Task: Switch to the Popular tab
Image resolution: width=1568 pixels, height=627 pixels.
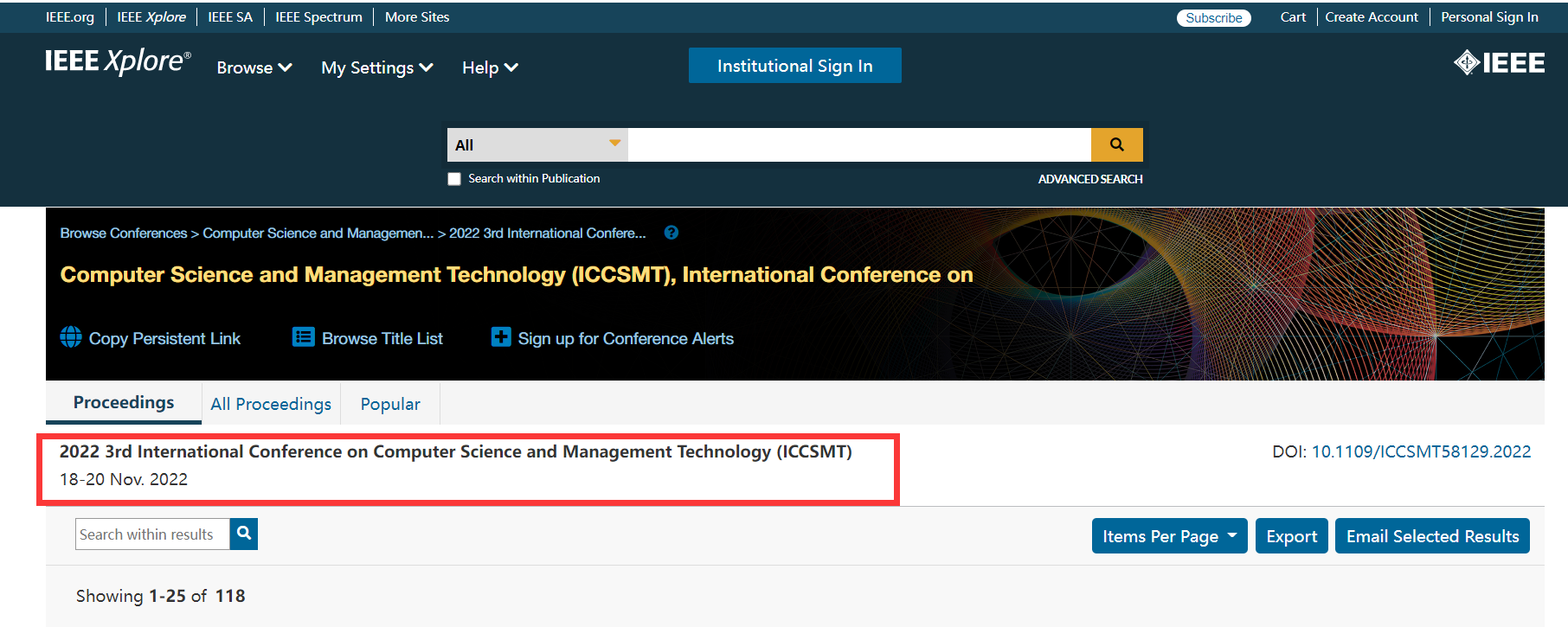Action: click(390, 404)
